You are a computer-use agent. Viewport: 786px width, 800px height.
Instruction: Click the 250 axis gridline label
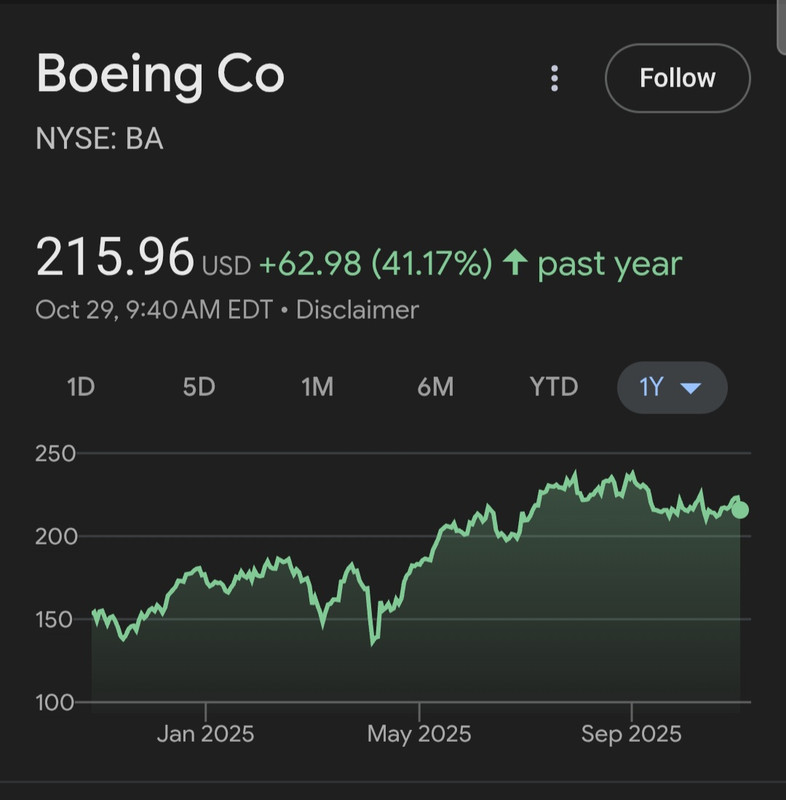pos(55,454)
